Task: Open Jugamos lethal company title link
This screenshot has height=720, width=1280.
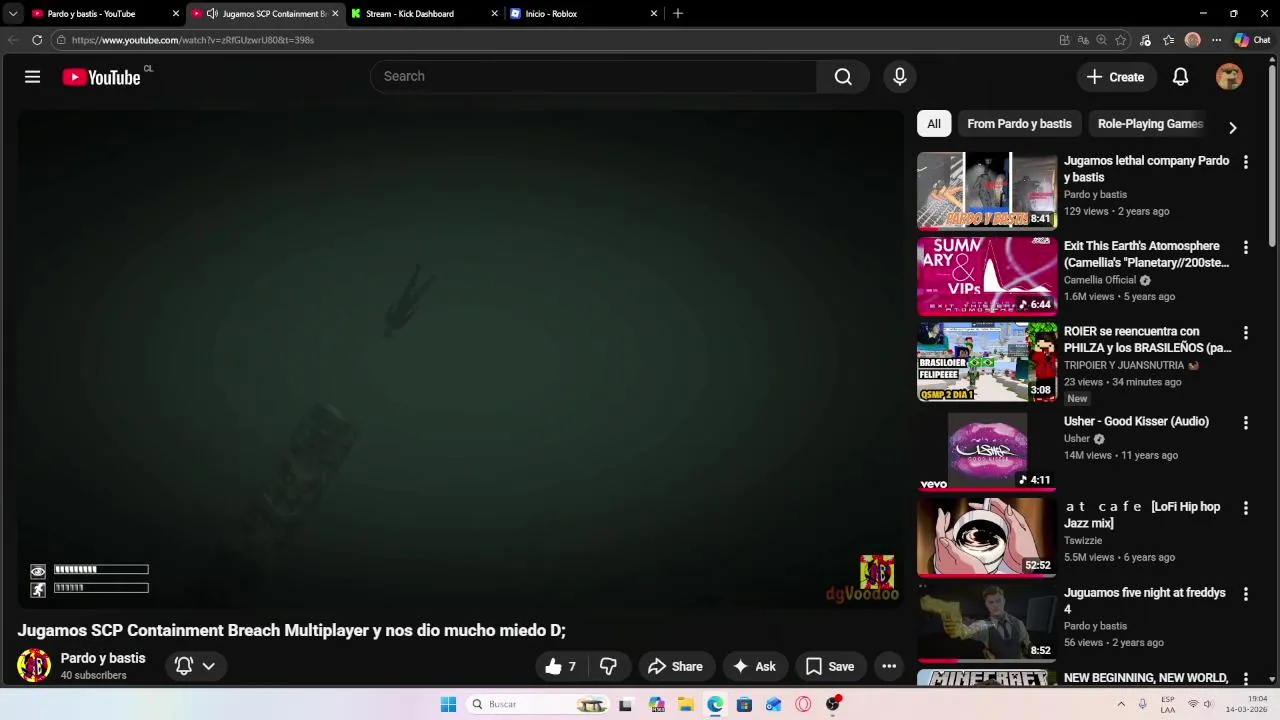Action: click(1146, 169)
